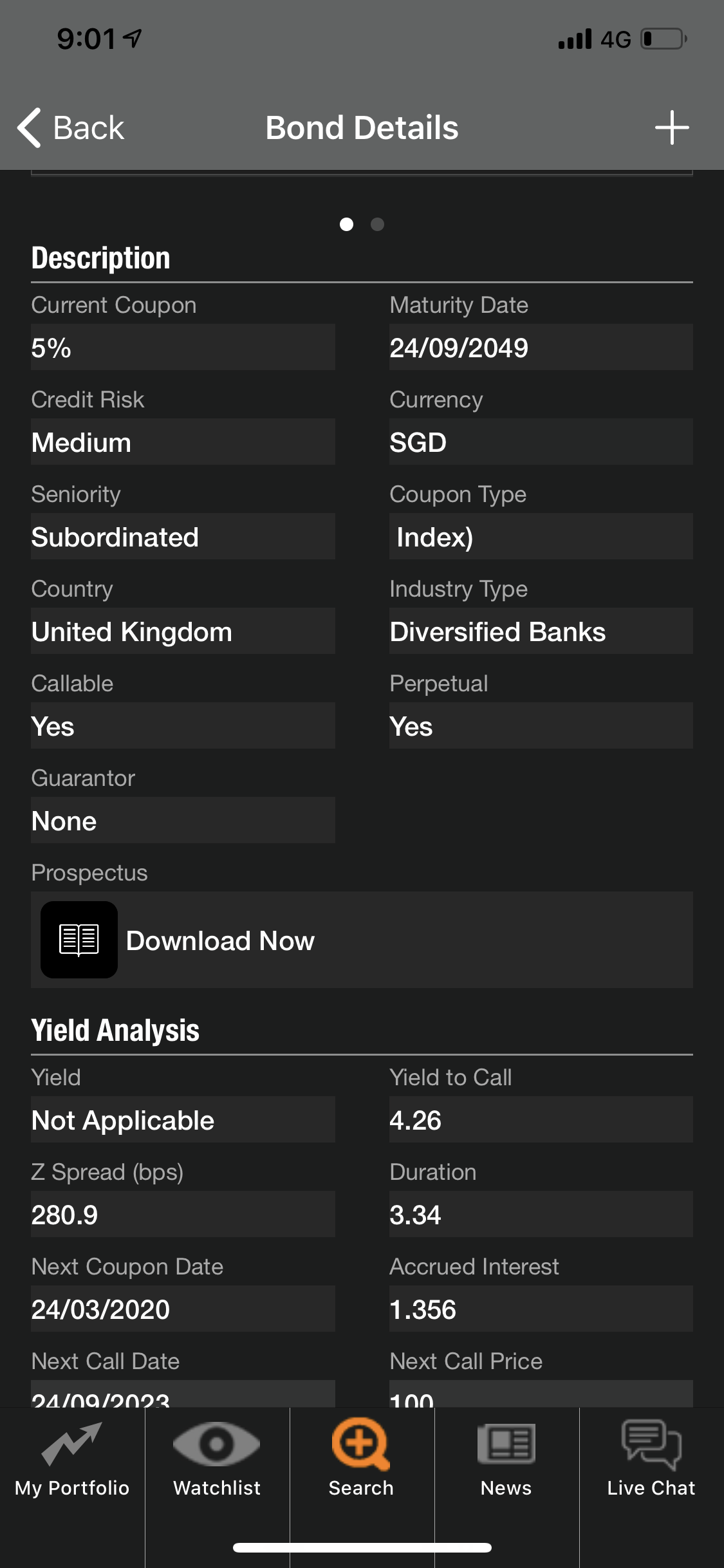Switch to second page indicator dot
Image resolution: width=724 pixels, height=1568 pixels.
point(378,224)
